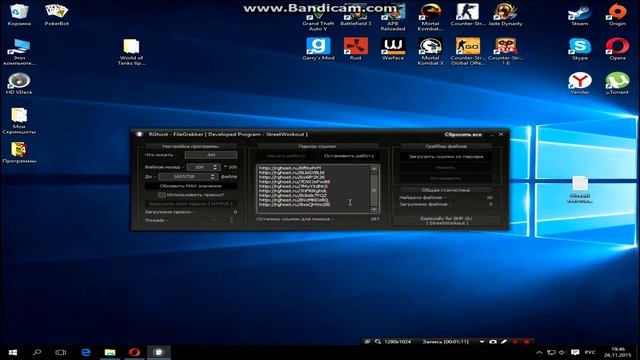Launch the HD VDeck shortcut
The height and width of the screenshot is (360, 640).
click(19, 84)
